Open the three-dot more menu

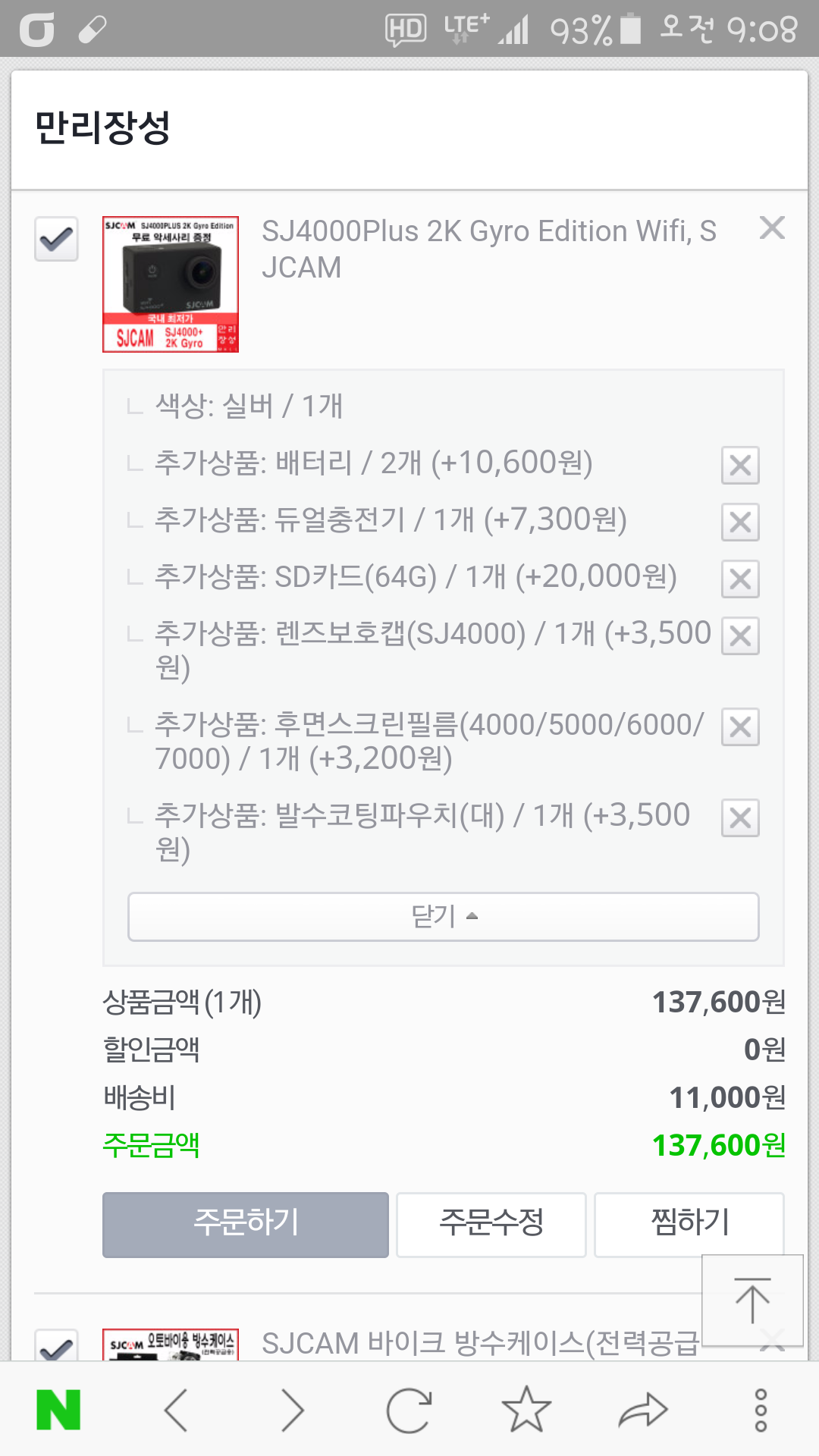pyautogui.click(x=761, y=1410)
